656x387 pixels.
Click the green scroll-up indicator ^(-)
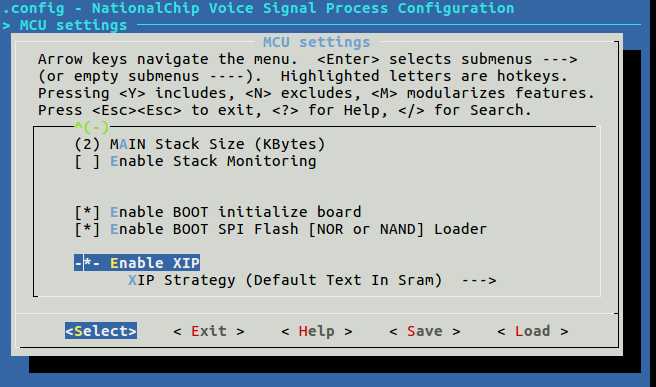92,126
